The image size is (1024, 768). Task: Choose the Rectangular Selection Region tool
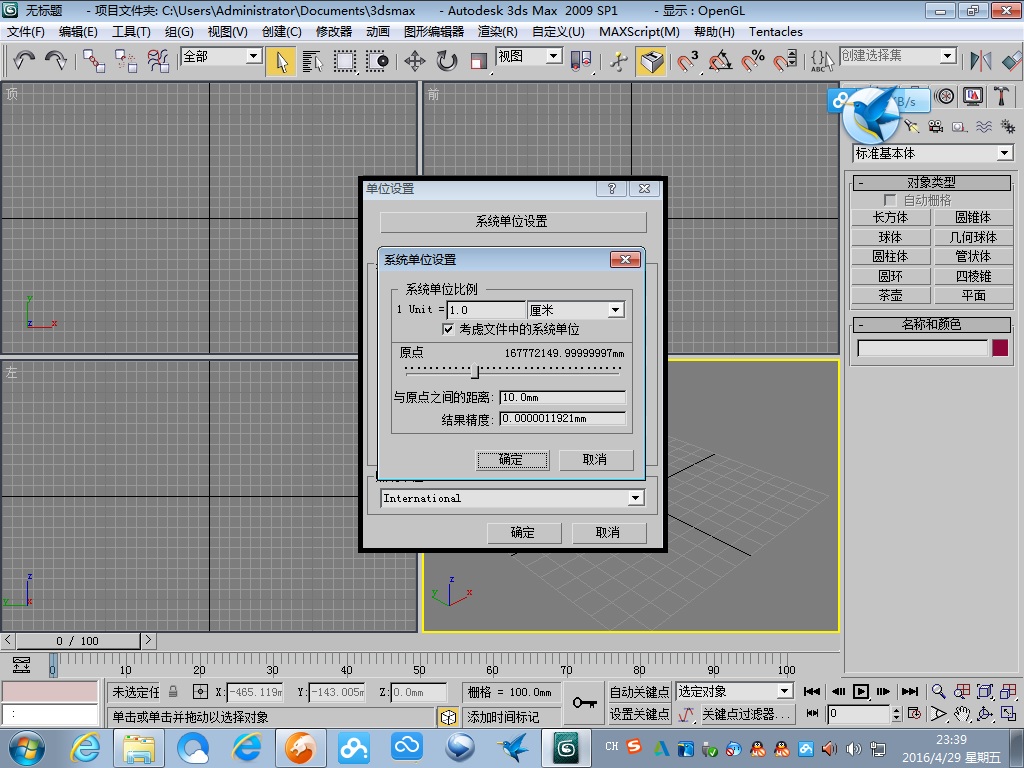[345, 61]
